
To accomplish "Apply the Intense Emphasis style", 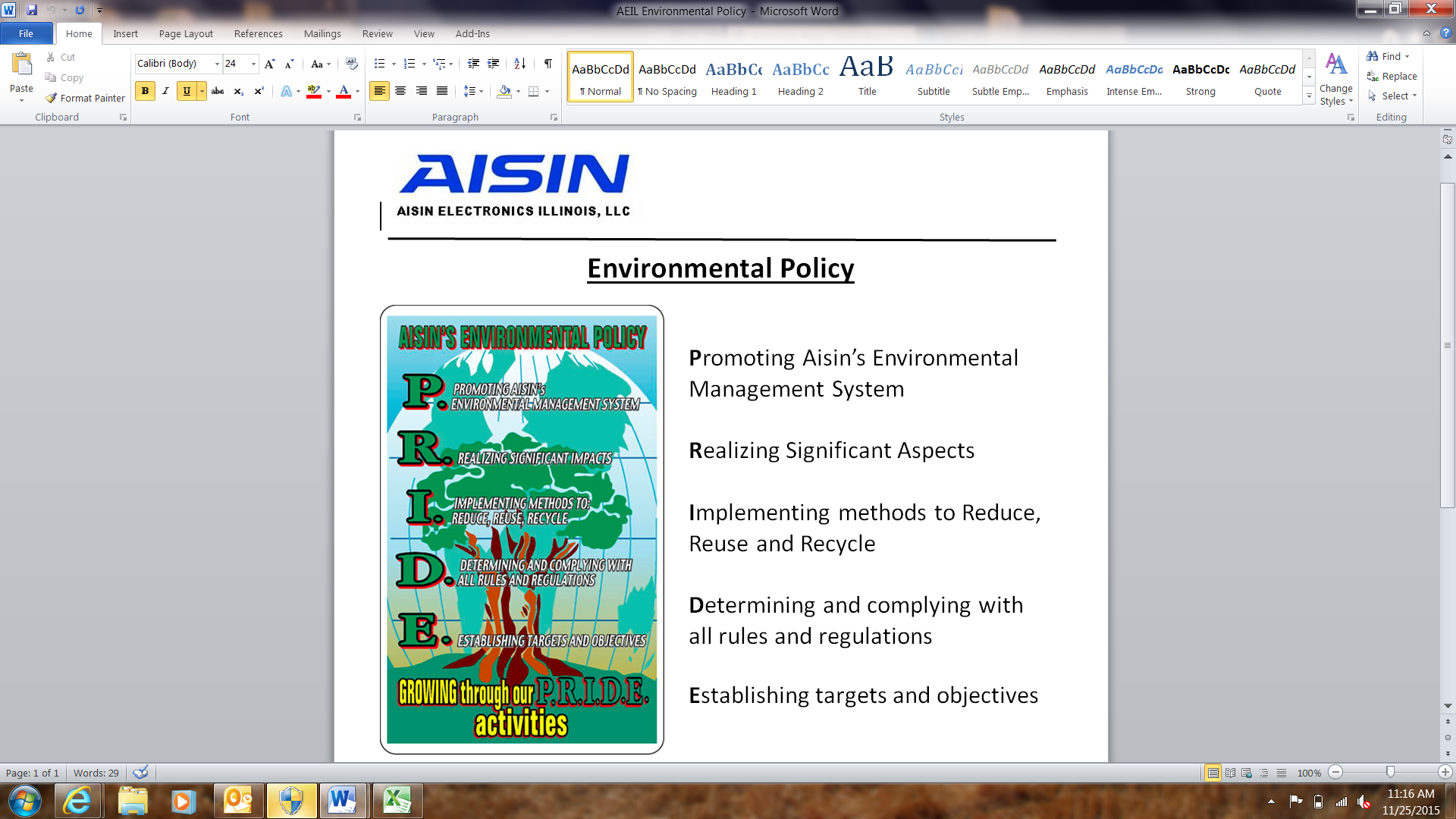I will [1134, 77].
